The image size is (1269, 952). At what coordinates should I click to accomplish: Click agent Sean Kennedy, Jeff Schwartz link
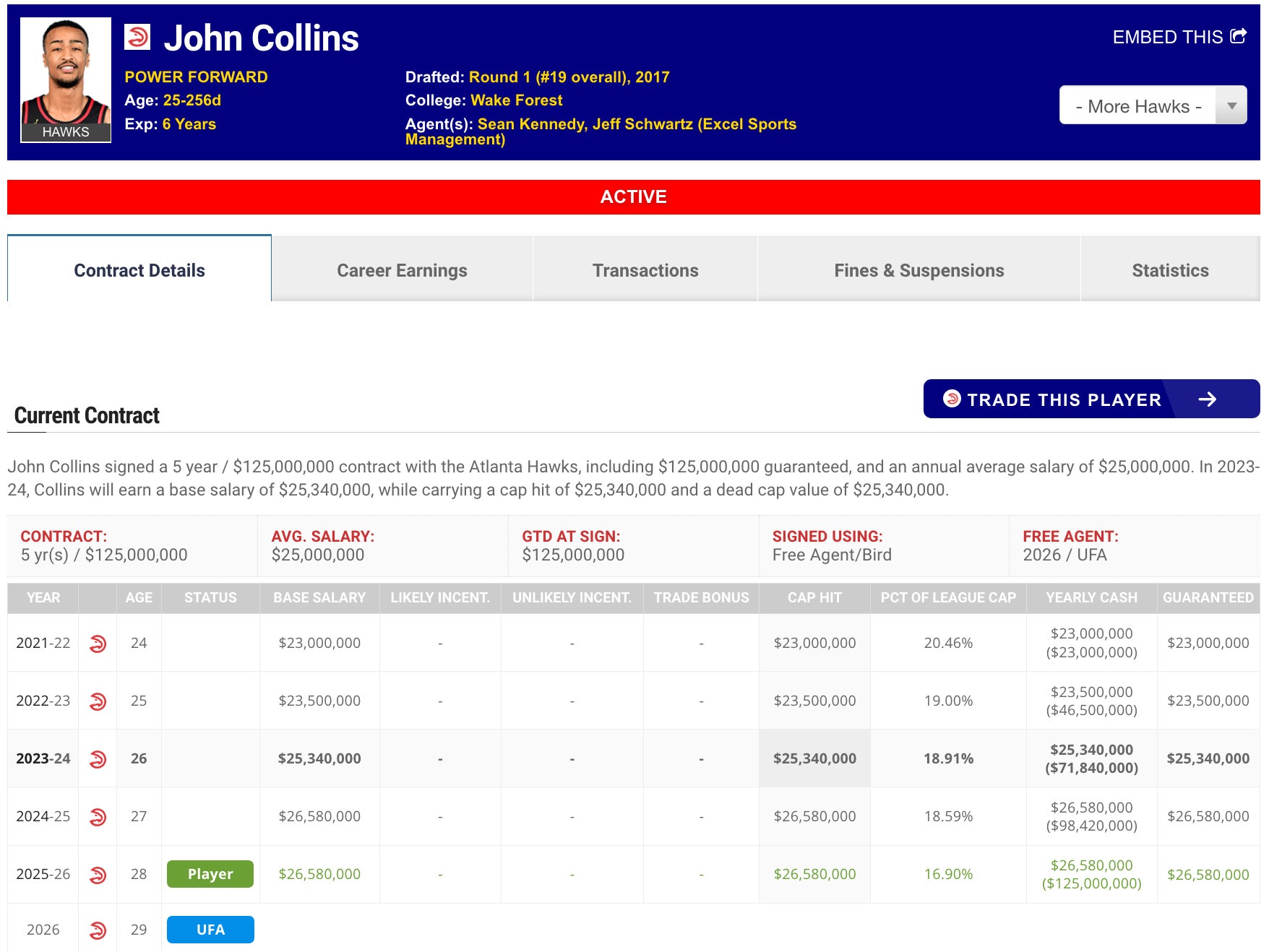click(601, 131)
